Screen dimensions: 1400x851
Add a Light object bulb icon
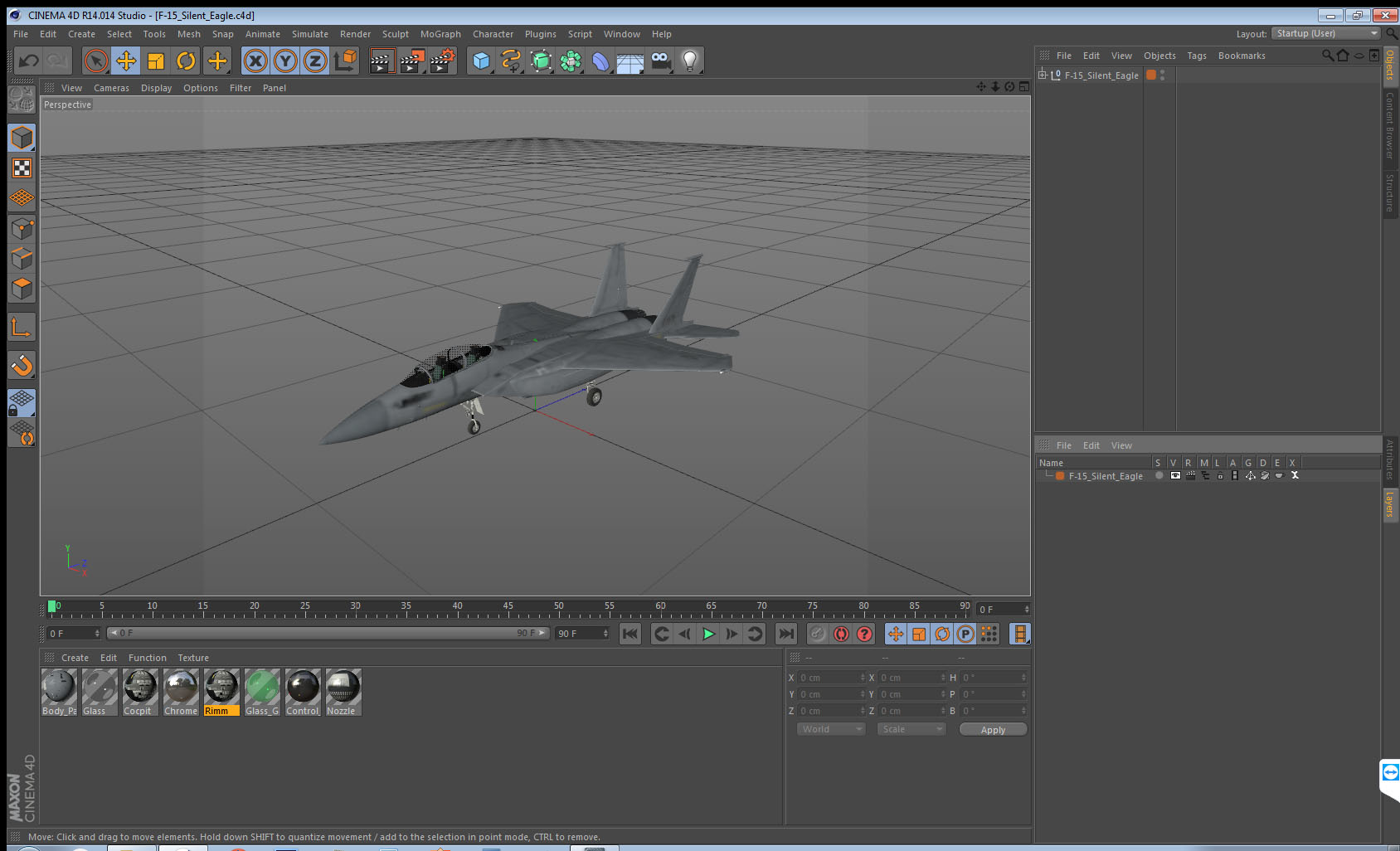click(x=690, y=61)
